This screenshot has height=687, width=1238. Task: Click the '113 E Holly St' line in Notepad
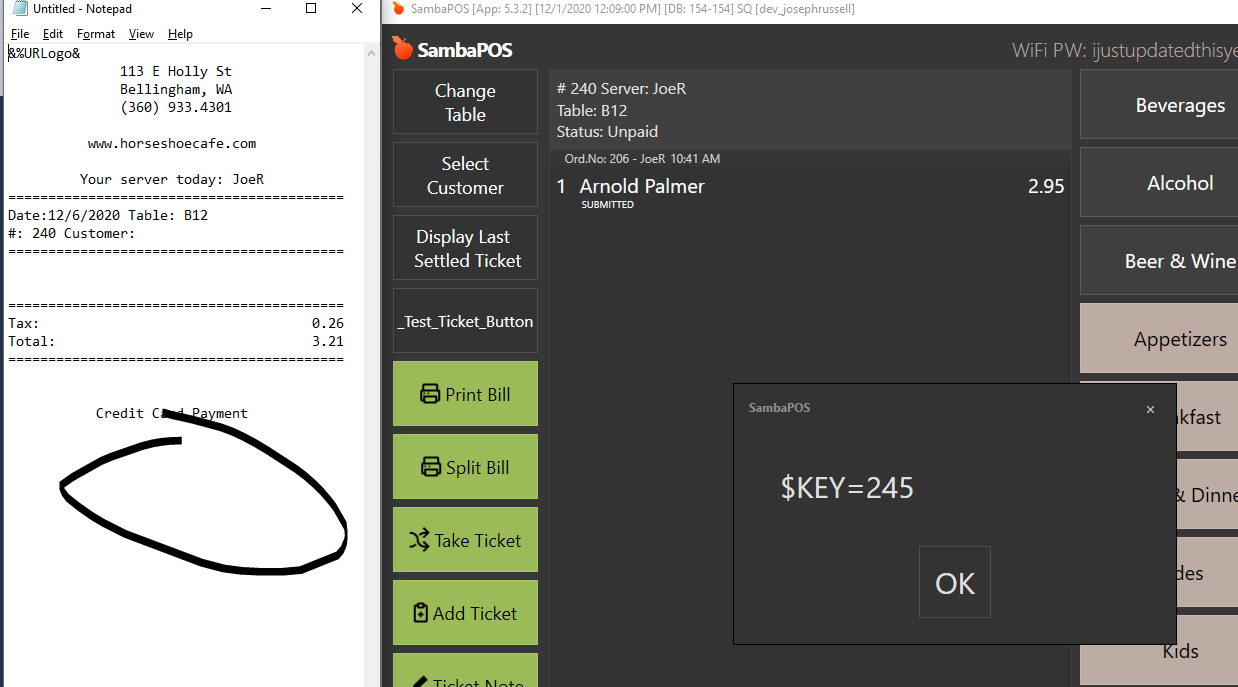[x=176, y=71]
